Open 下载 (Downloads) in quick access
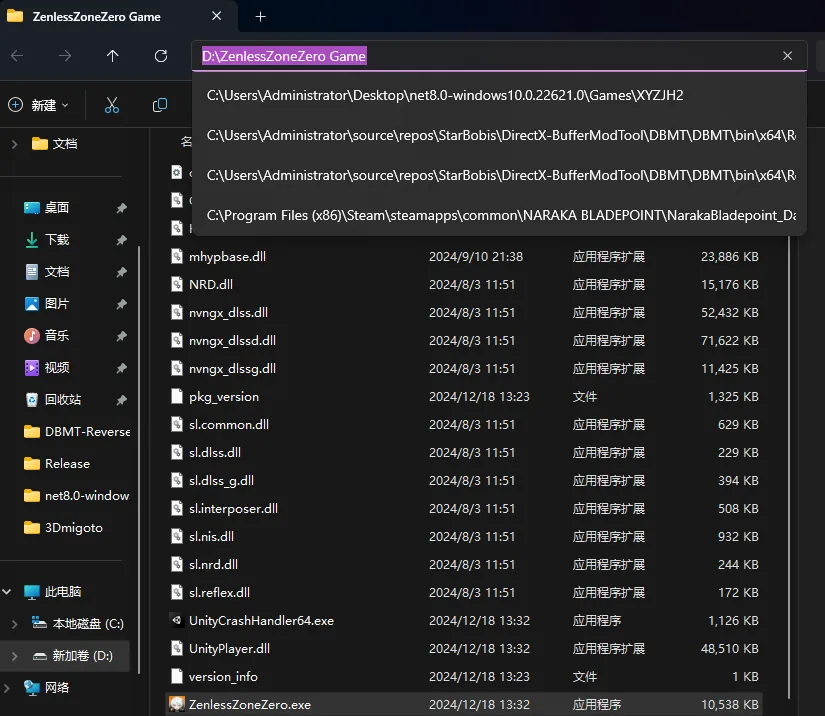 (x=57, y=240)
